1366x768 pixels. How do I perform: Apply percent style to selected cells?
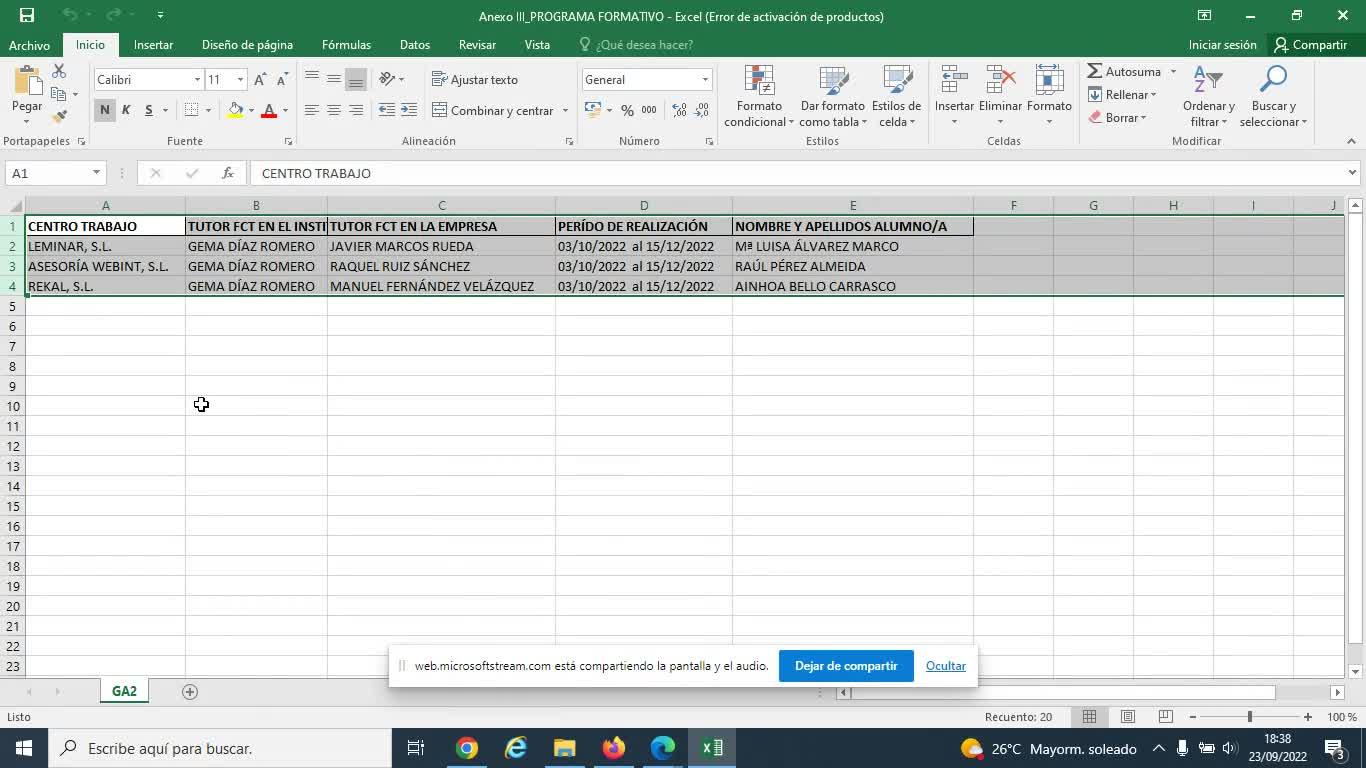click(627, 110)
